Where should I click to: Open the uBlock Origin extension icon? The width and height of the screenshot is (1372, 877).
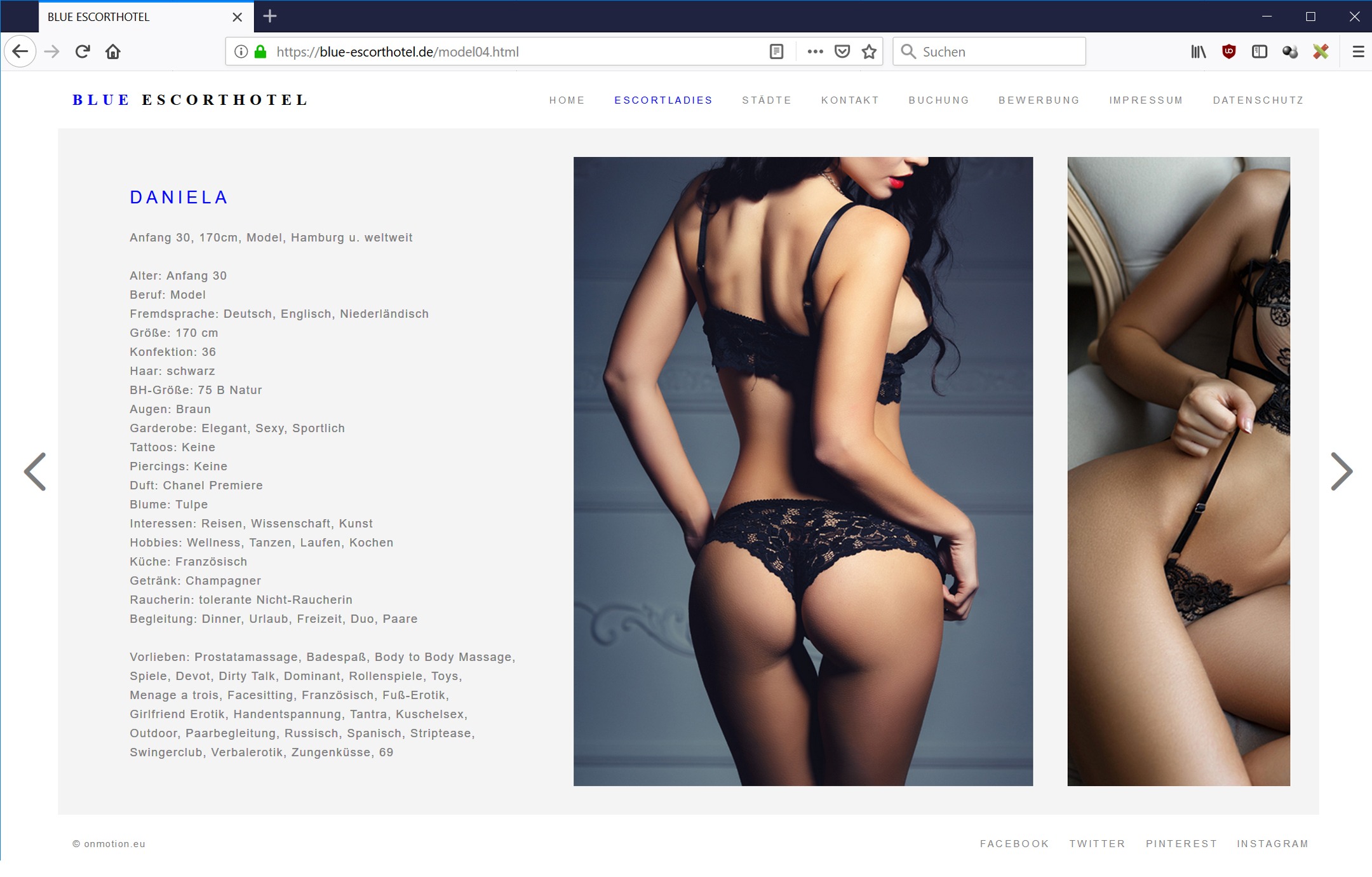(x=1228, y=51)
